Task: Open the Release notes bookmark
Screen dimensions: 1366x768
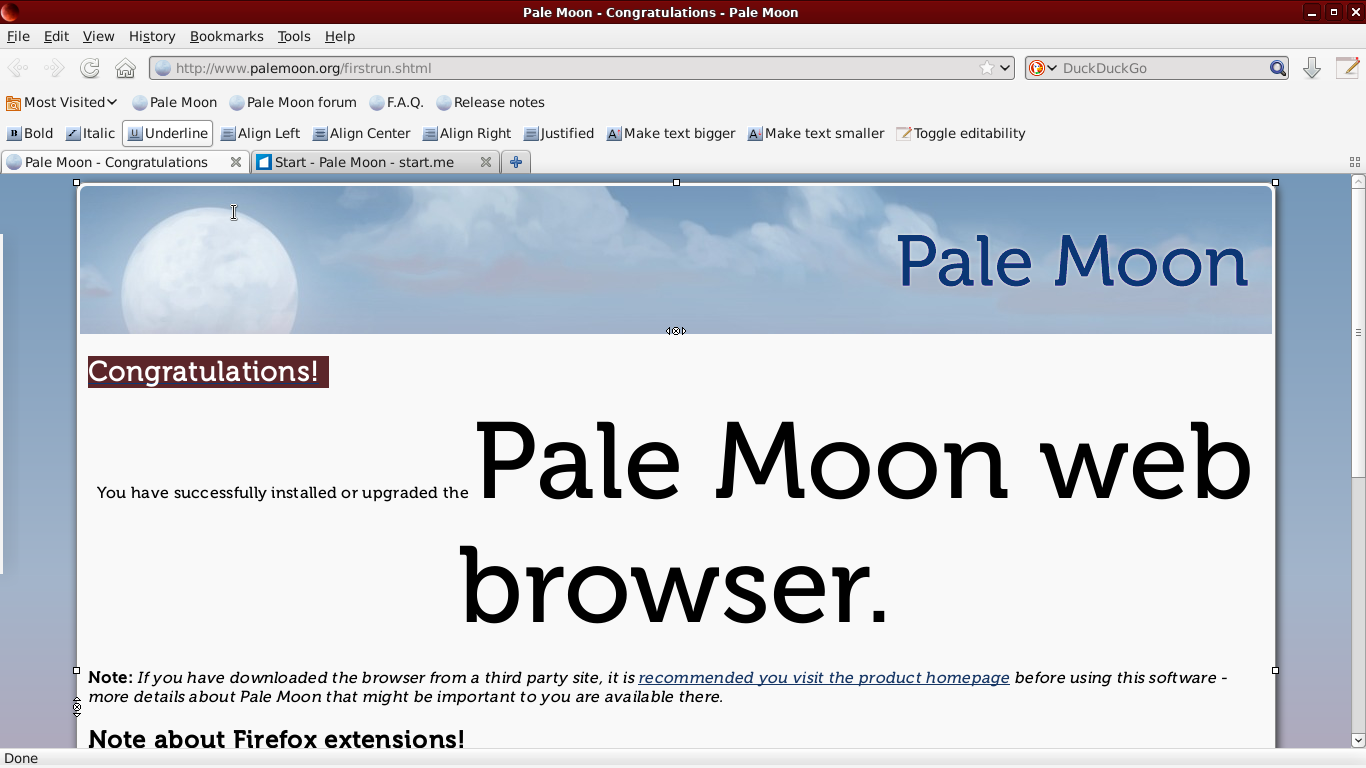Action: 491,102
